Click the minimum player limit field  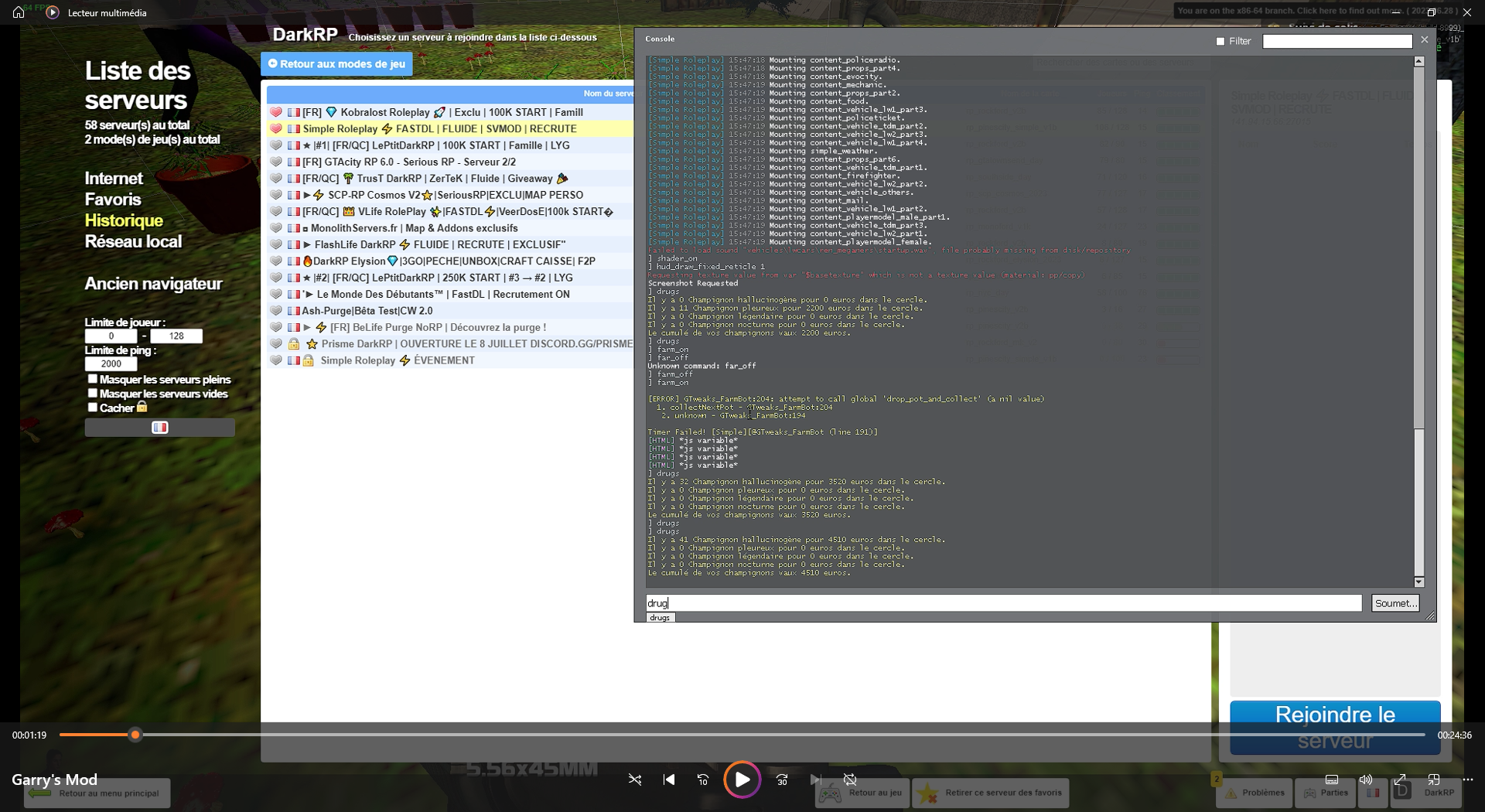(111, 336)
